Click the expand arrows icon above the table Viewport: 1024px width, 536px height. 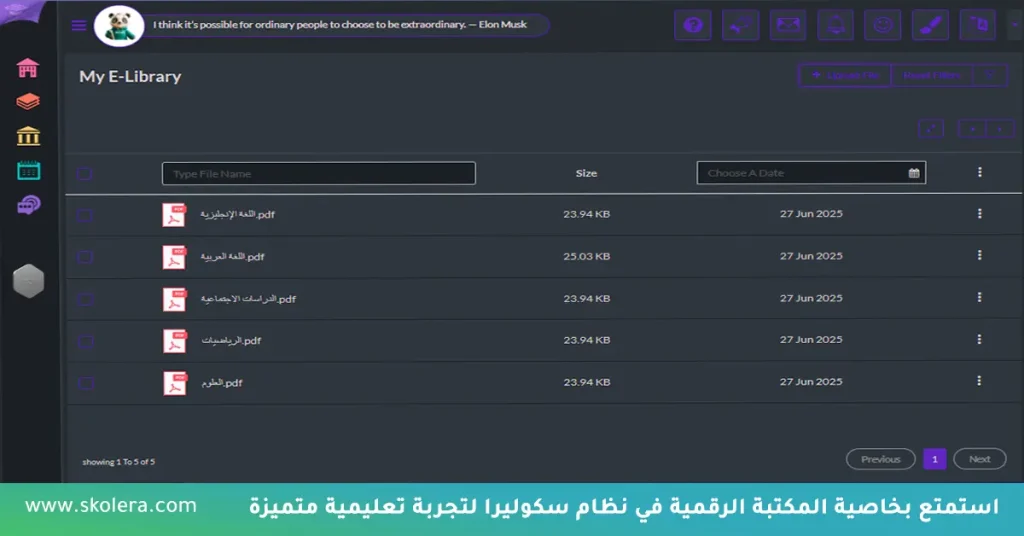pos(931,129)
